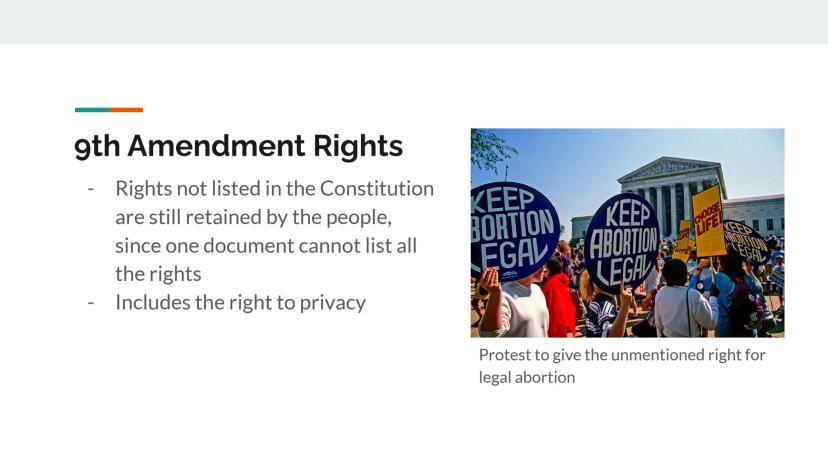Click the yellow "Choose Life!" sign
This screenshot has width=828, height=466.
708,218
